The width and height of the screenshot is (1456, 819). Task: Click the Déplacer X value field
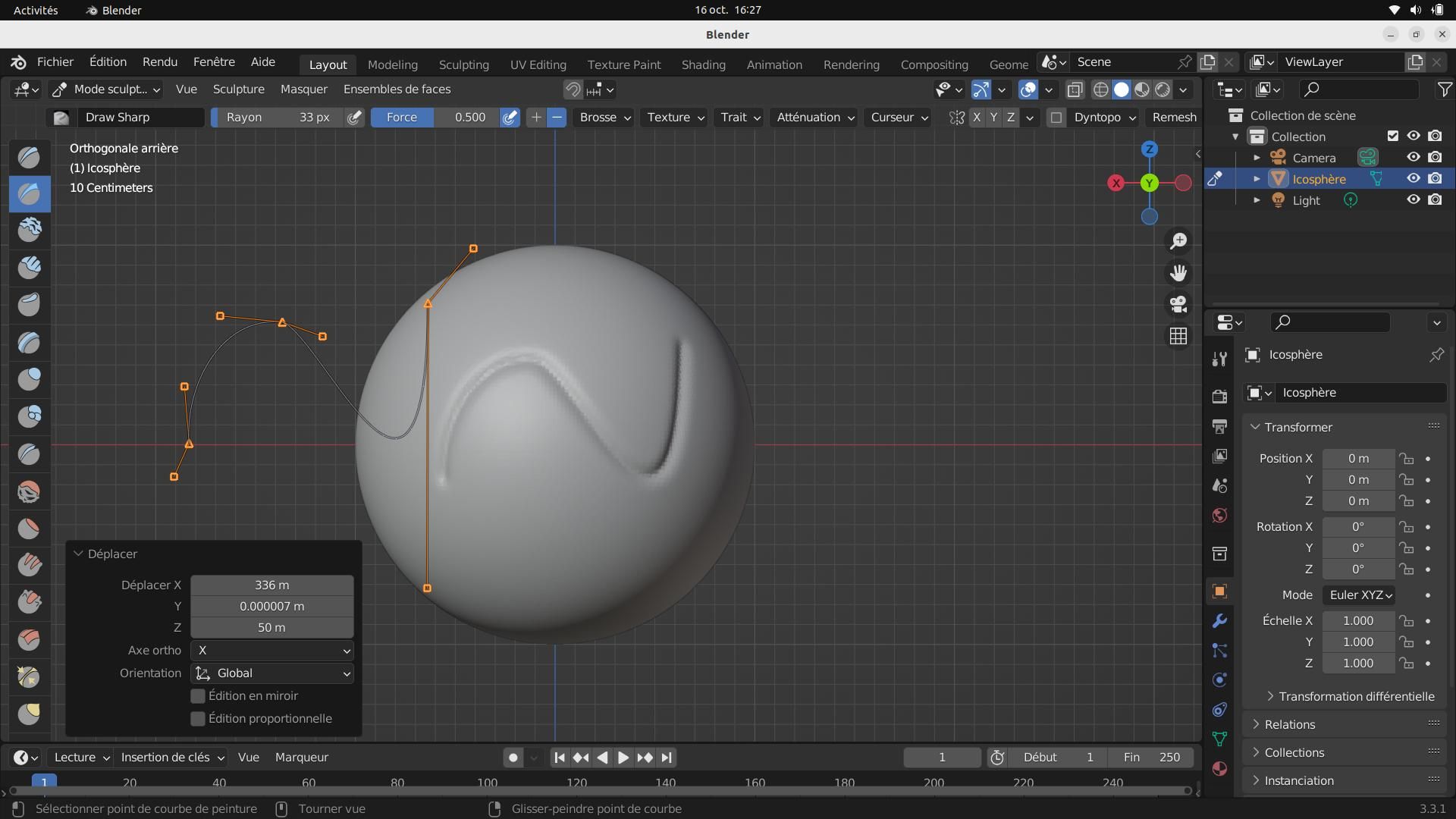272,585
